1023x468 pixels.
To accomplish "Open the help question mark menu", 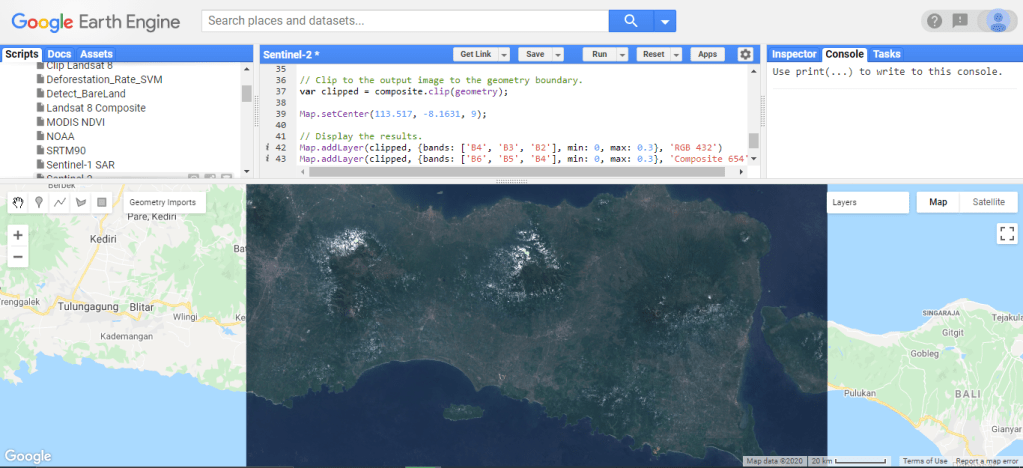I will [934, 21].
